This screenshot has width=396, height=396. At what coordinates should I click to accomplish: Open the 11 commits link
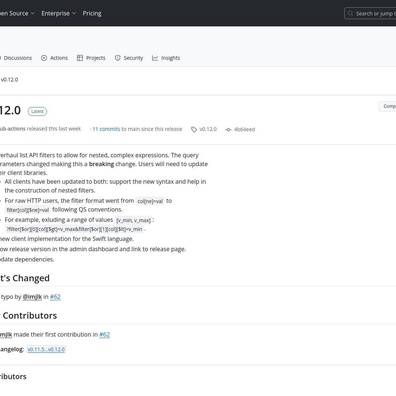[106, 129]
